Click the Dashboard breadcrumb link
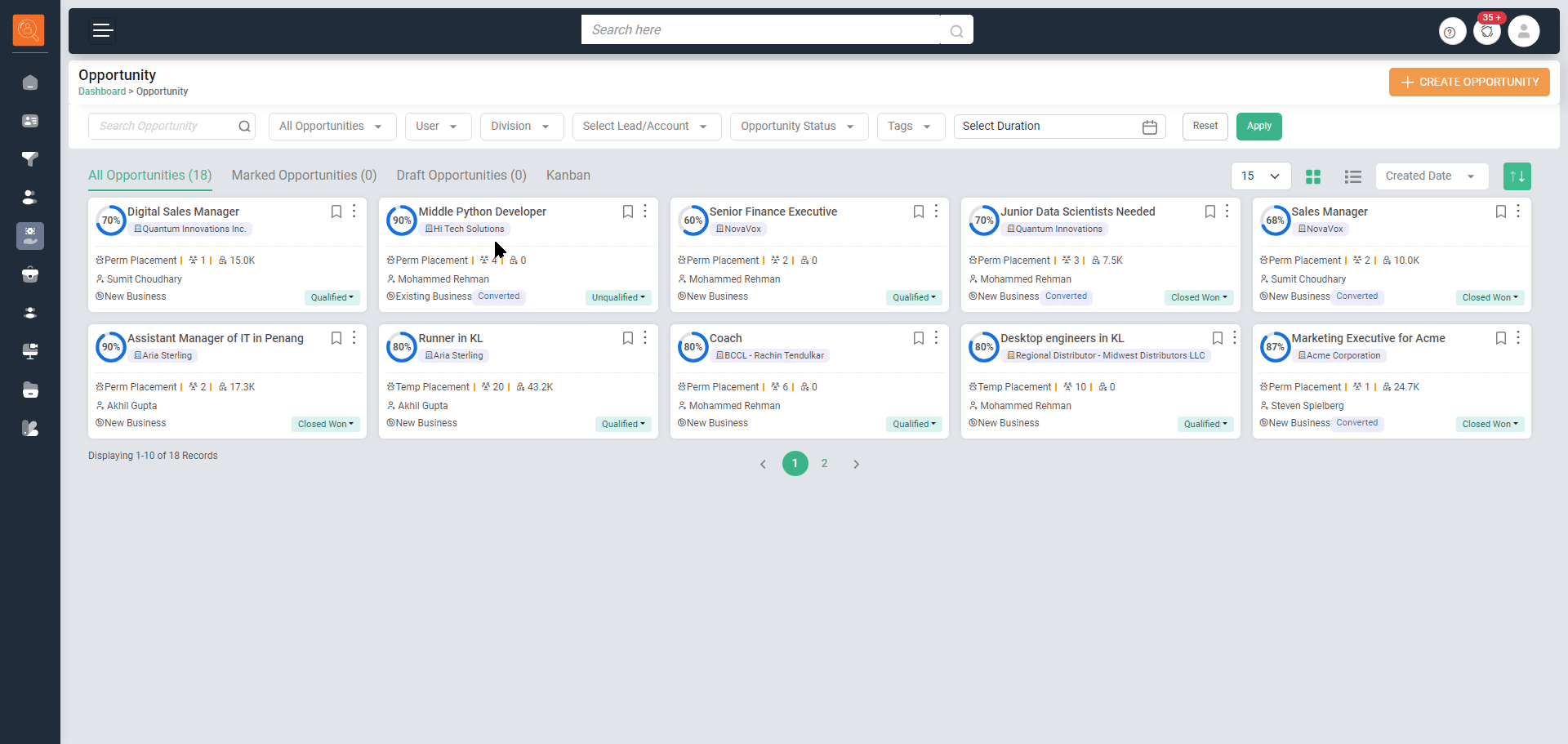This screenshot has height=744, width=1568. tap(102, 91)
